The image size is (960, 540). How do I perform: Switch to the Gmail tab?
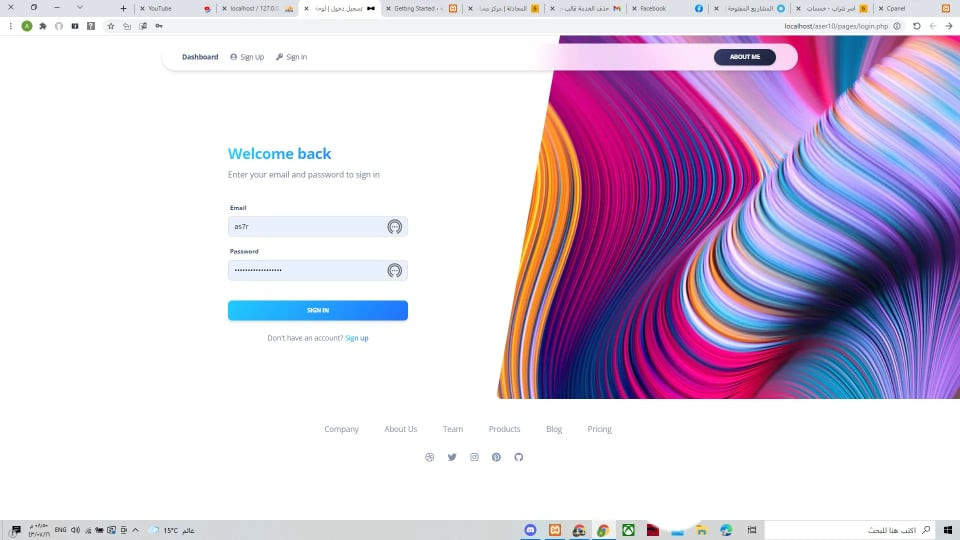point(586,9)
